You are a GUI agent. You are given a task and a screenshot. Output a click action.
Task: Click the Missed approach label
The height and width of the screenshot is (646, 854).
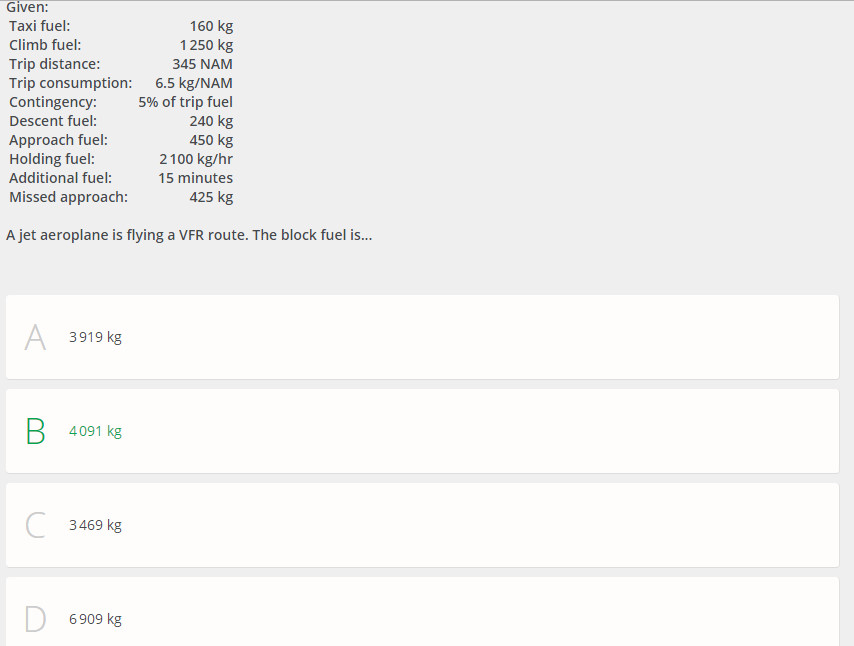[x=68, y=197]
